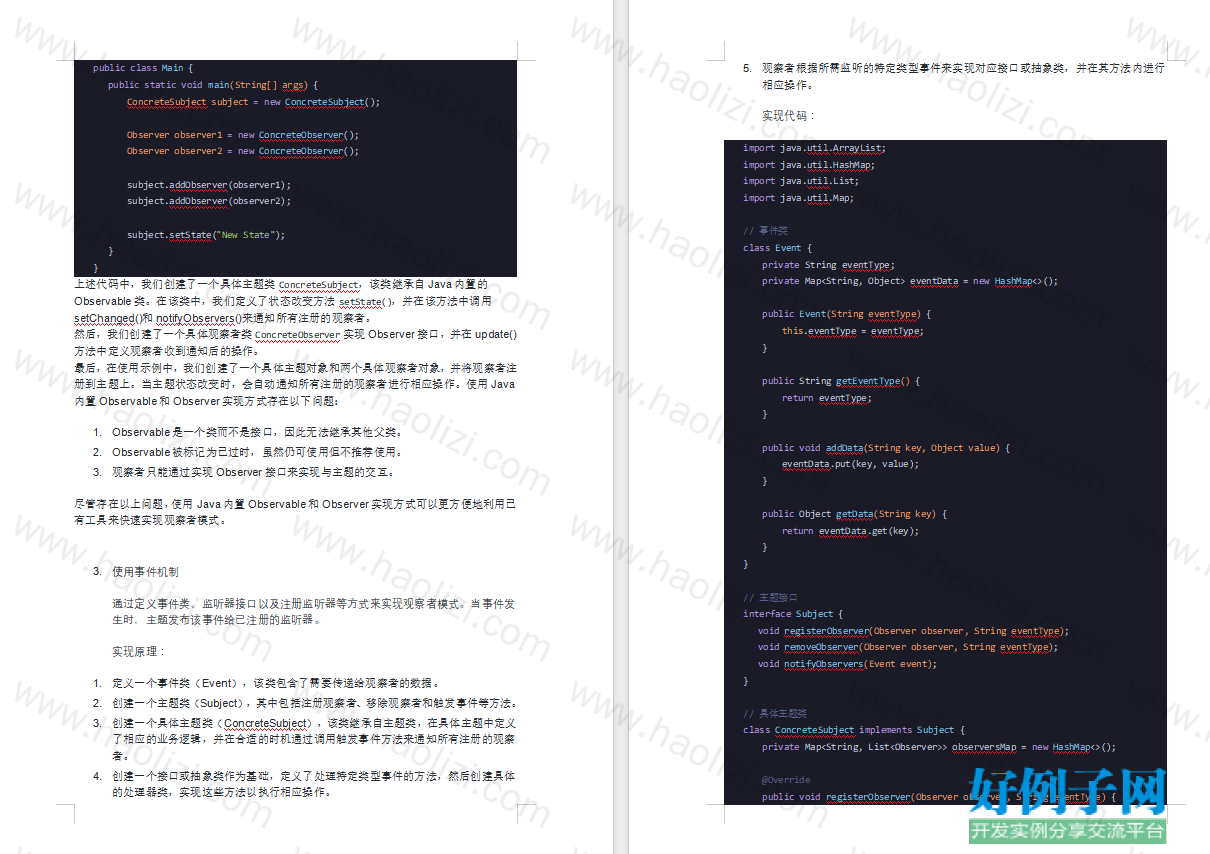Click the line "void notifyObservers(Event event);"
Viewport: 1210px width, 854px height.
point(847,664)
